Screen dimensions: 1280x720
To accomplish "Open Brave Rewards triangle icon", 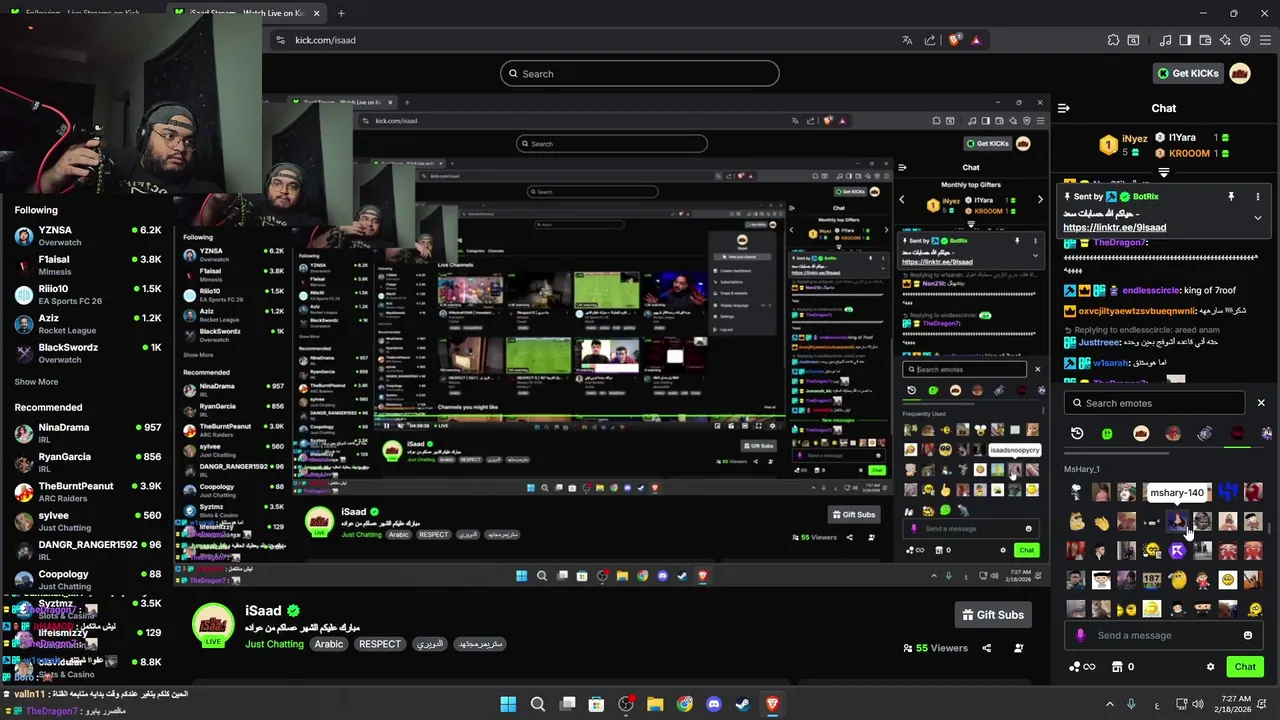I will [976, 40].
